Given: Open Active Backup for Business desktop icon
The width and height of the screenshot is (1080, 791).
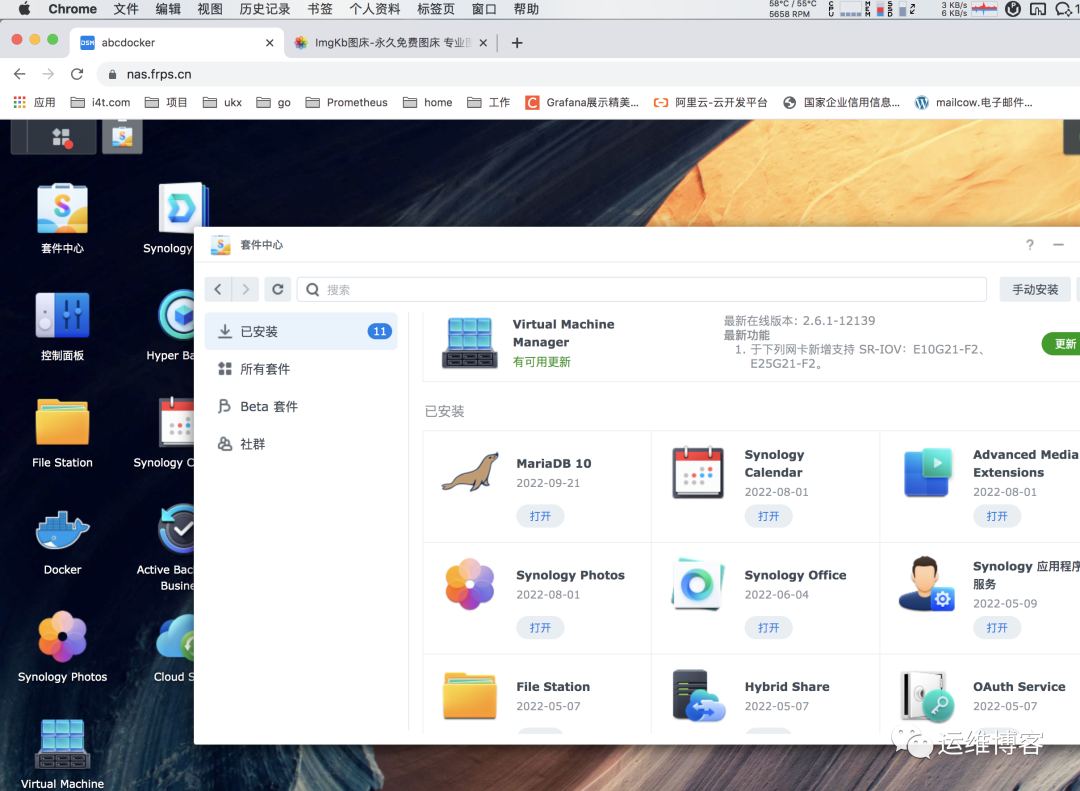Looking at the screenshot, I should pyautogui.click(x=176, y=530).
